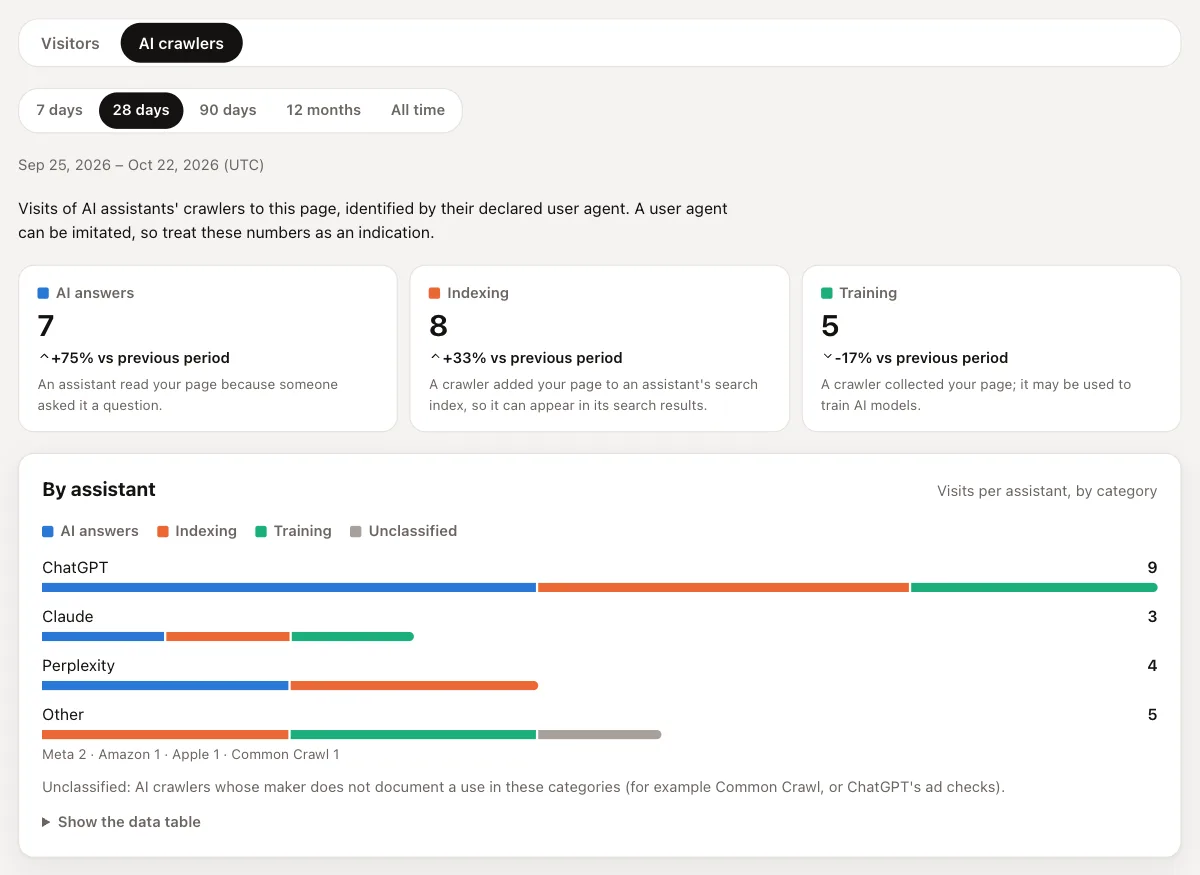Click the orange square in the Indexing card
The image size is (1200, 875).
(x=434, y=293)
